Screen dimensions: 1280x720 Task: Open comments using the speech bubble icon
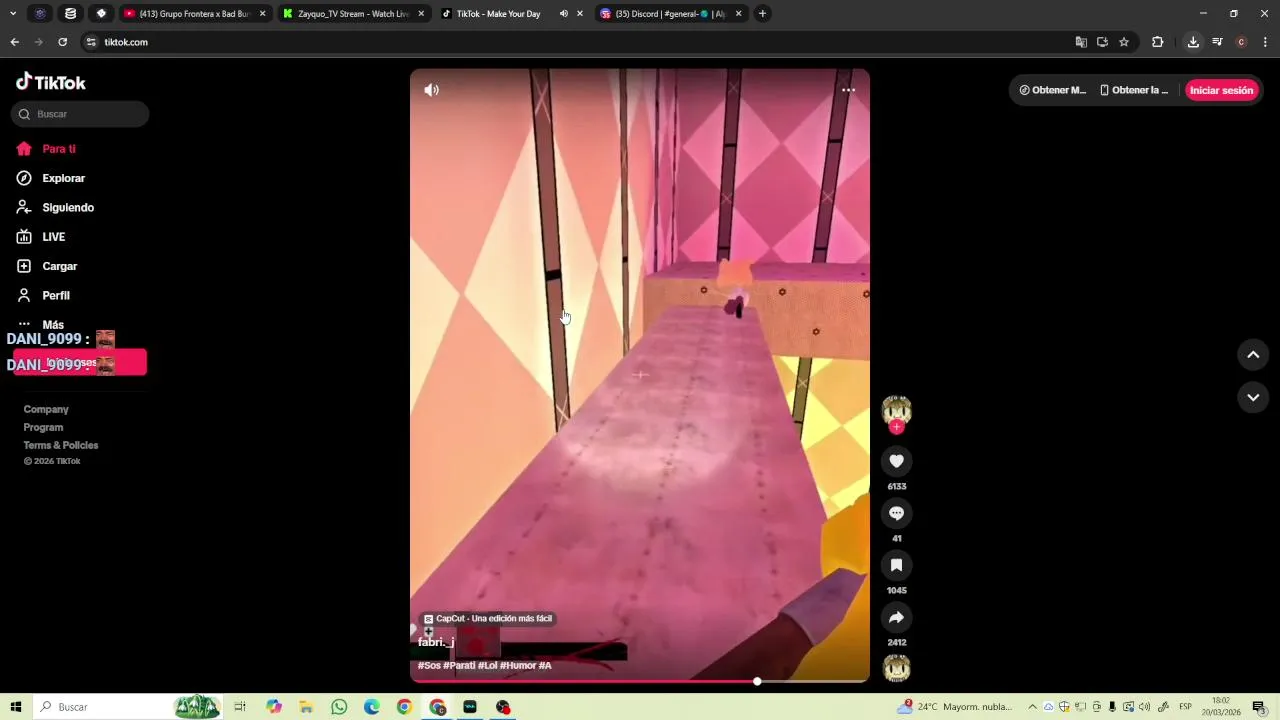pos(896,513)
